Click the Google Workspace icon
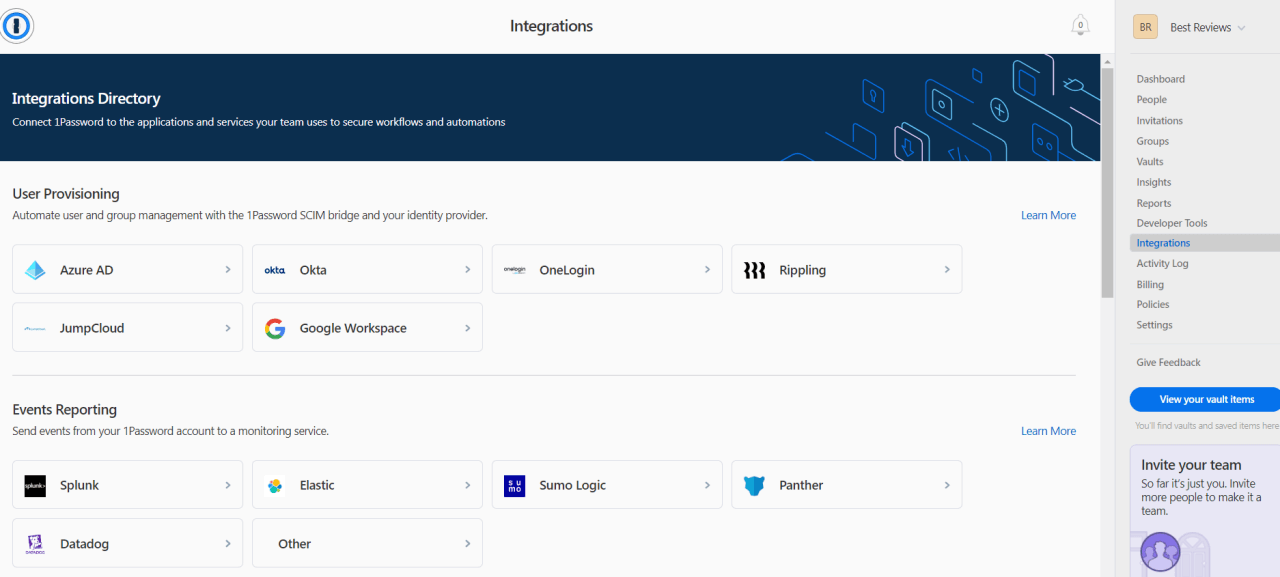The width and height of the screenshot is (1280, 577). 274,327
